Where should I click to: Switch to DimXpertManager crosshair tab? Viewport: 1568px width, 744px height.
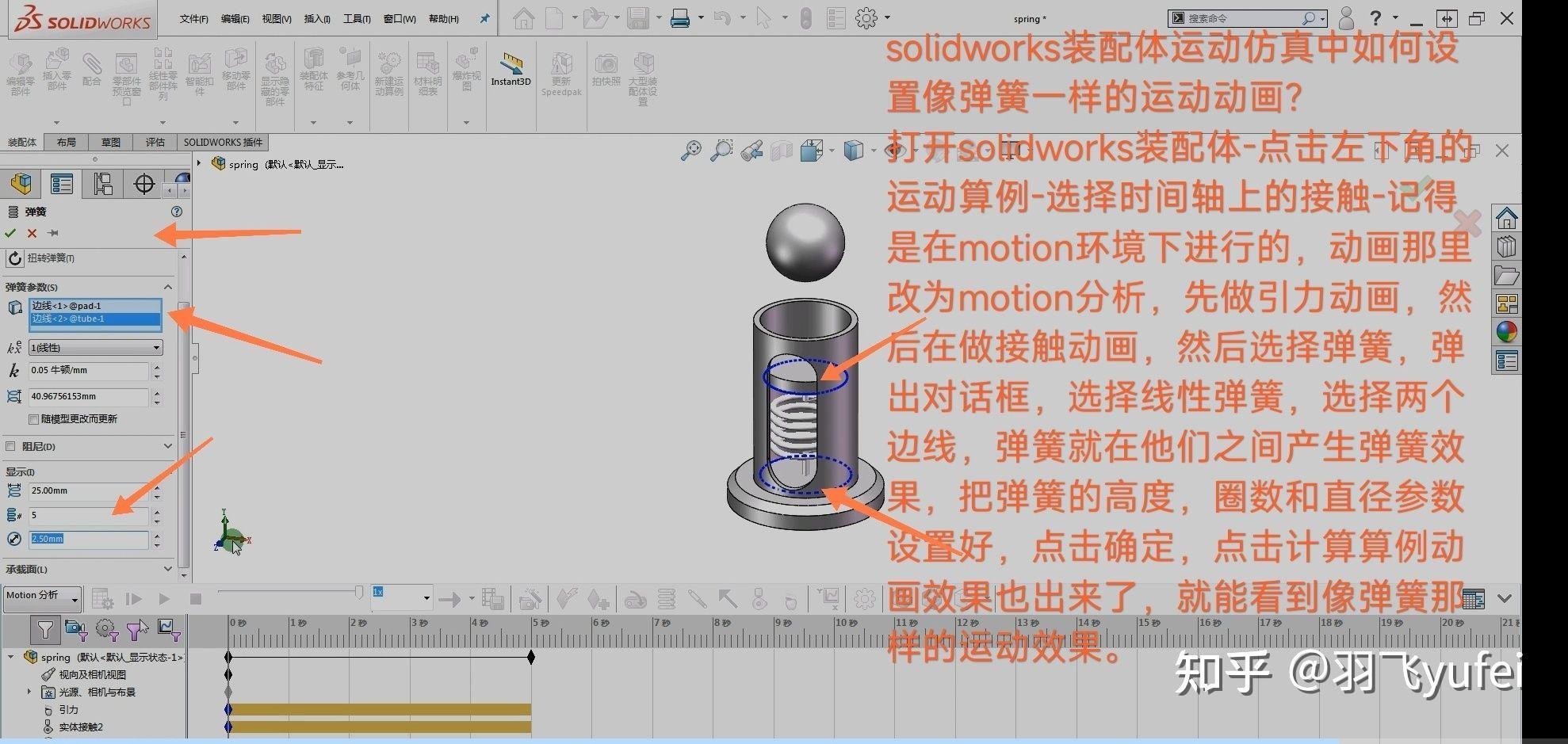144,184
